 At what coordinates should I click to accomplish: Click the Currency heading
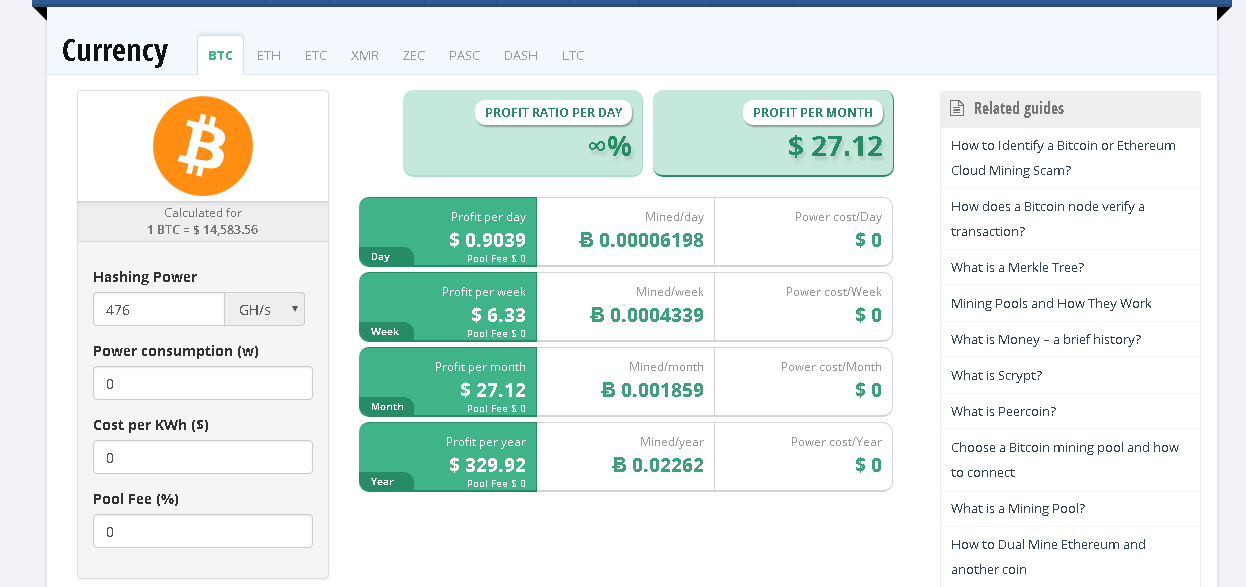coord(115,50)
